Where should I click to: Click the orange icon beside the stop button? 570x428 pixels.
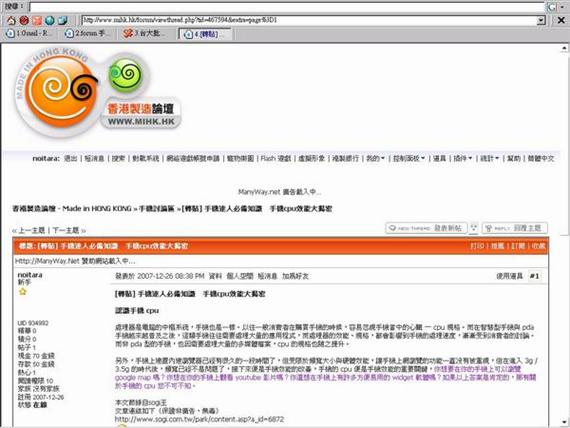point(37,20)
